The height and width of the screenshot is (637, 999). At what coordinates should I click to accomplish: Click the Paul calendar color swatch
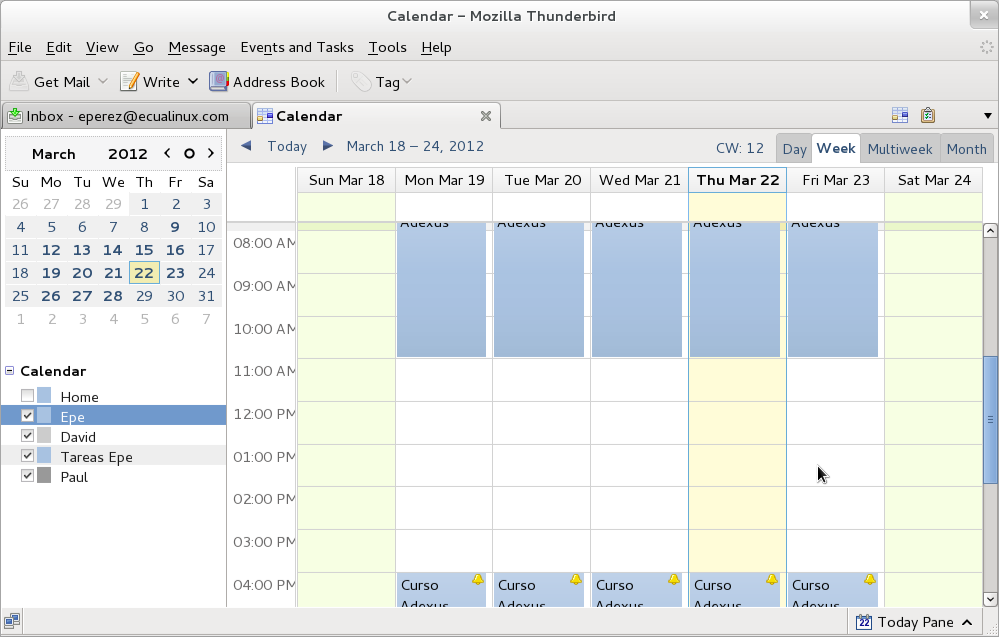coord(44,475)
